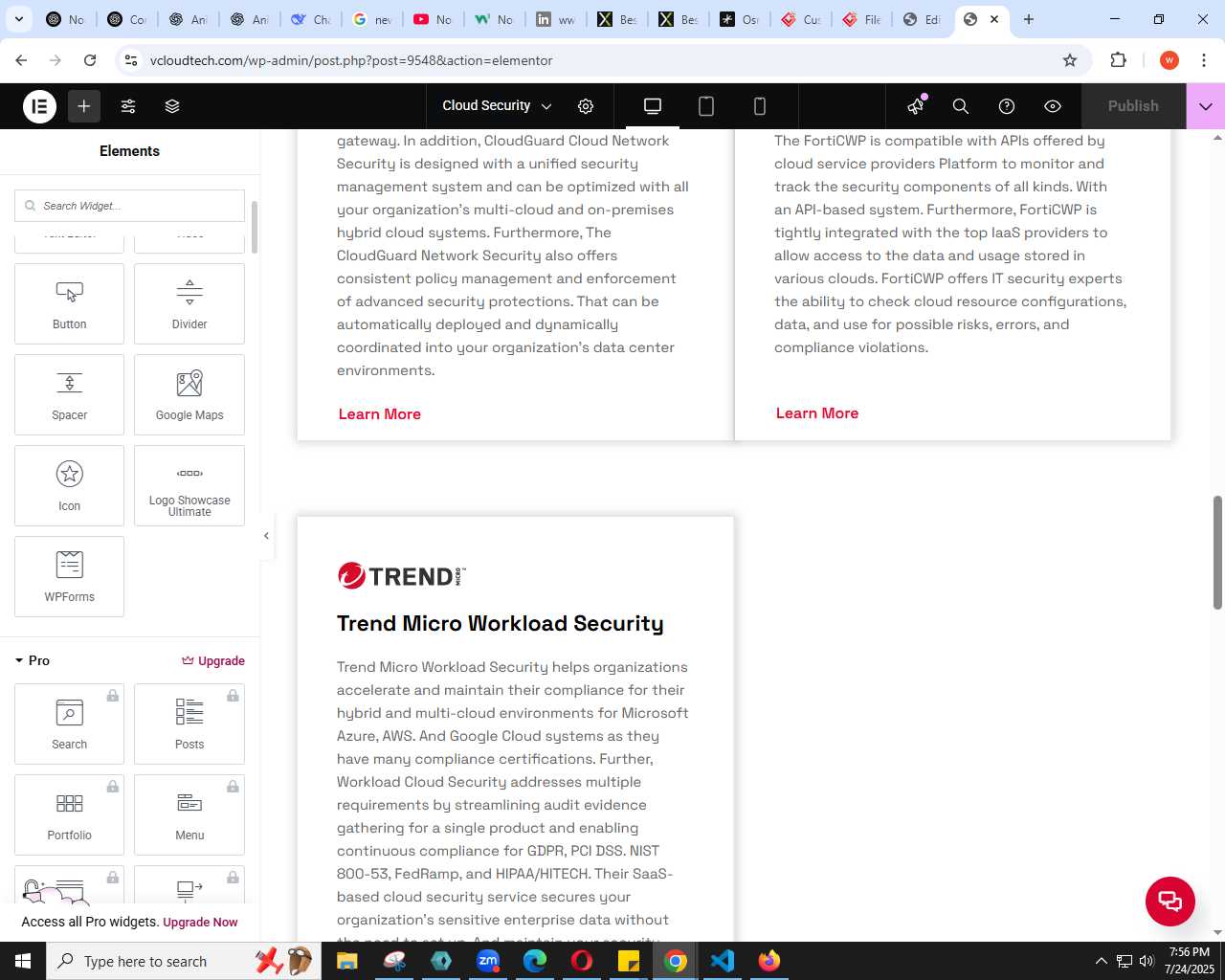The image size is (1225, 980).
Task: Click the Trend Micro logo image
Action: (402, 575)
